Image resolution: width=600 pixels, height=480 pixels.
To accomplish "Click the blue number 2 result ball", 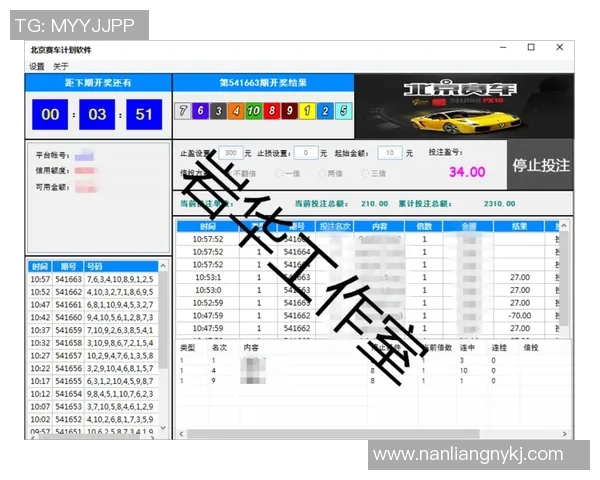I will point(325,111).
